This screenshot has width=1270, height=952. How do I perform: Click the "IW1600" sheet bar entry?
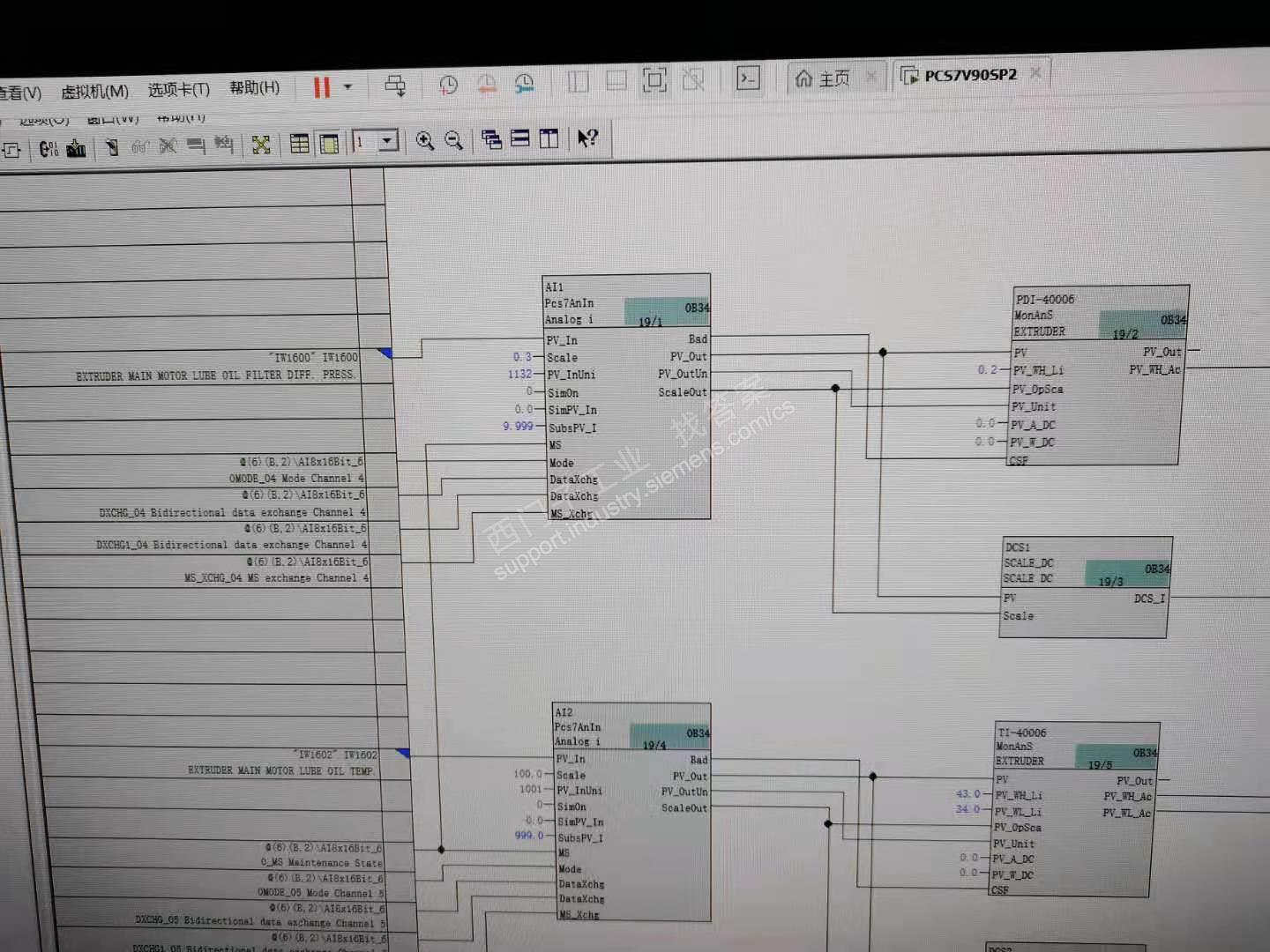coord(314,358)
